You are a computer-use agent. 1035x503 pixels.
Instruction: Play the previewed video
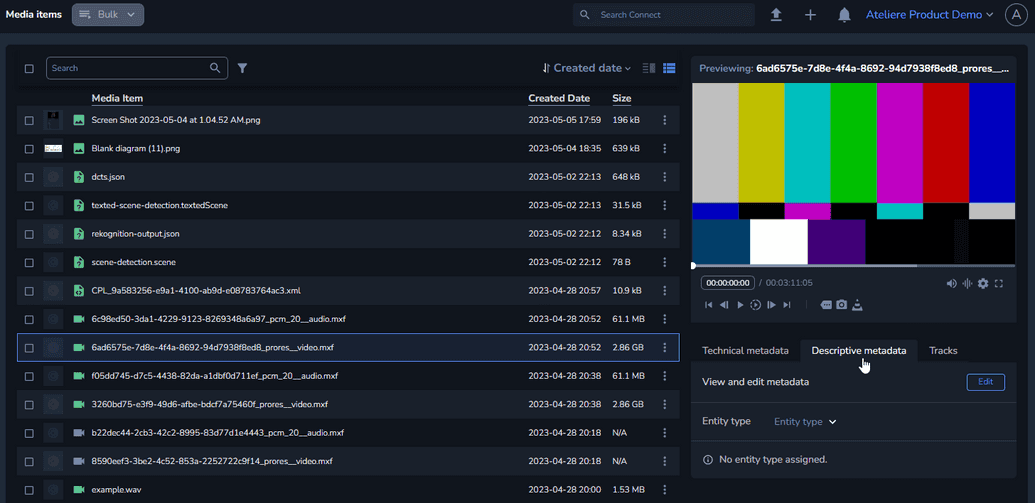tap(740, 305)
